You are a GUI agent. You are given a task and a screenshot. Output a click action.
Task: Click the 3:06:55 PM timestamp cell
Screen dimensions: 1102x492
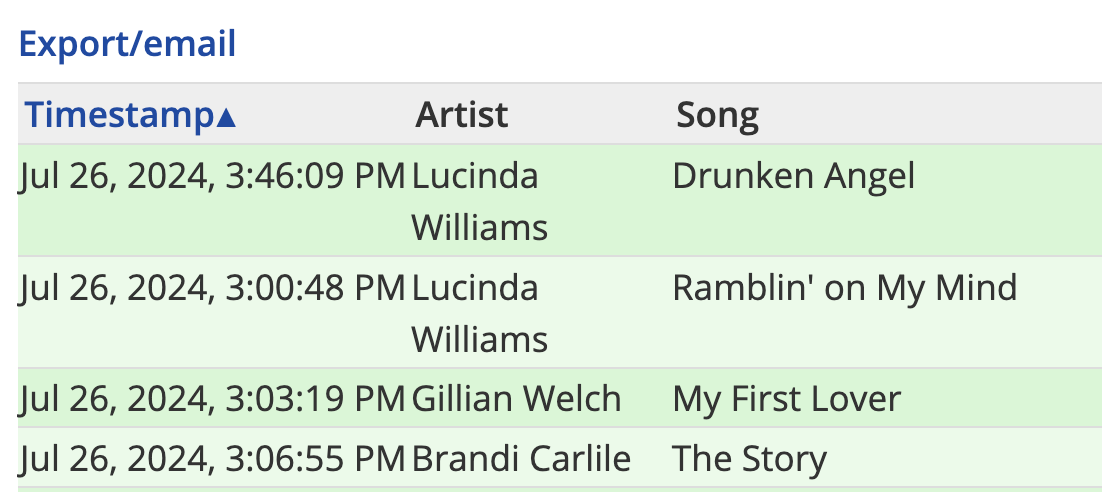coord(212,459)
